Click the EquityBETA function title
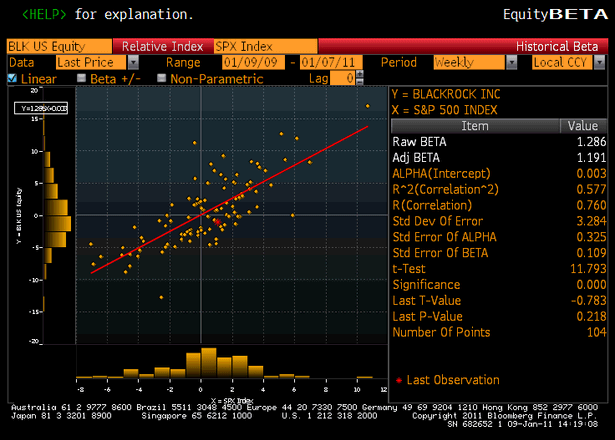The width and height of the screenshot is (615, 440). pos(555,15)
